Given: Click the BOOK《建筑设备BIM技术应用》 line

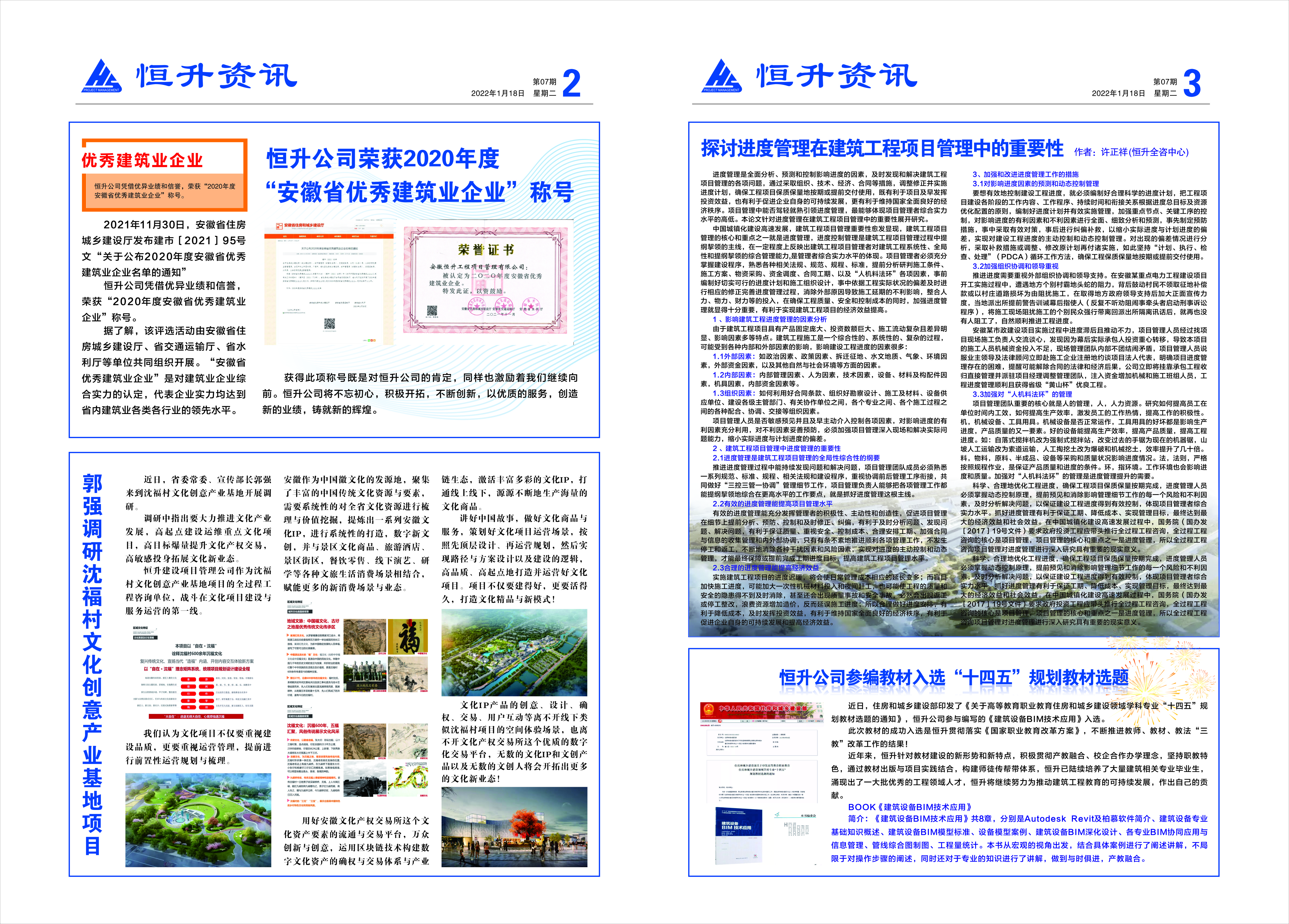Looking at the screenshot, I should click(x=909, y=807).
